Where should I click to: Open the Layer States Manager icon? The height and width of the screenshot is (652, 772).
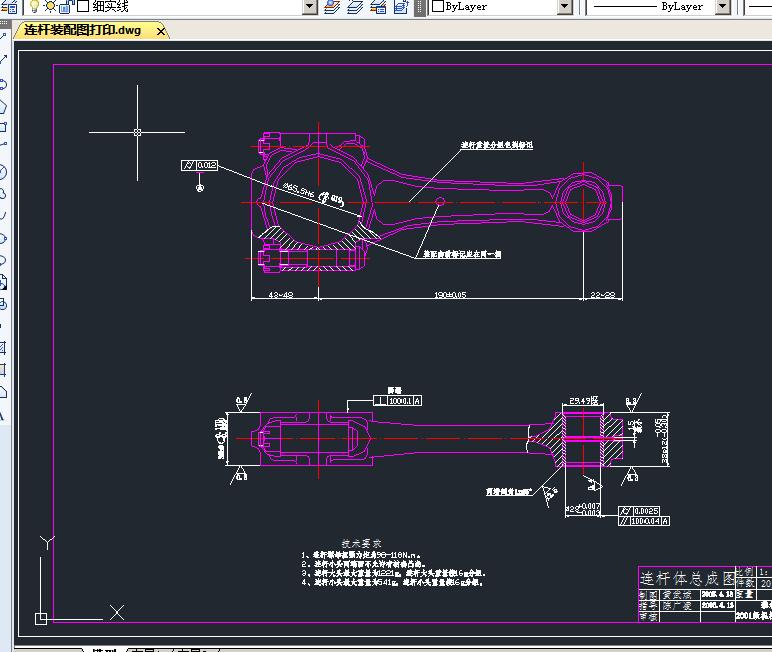click(378, 7)
